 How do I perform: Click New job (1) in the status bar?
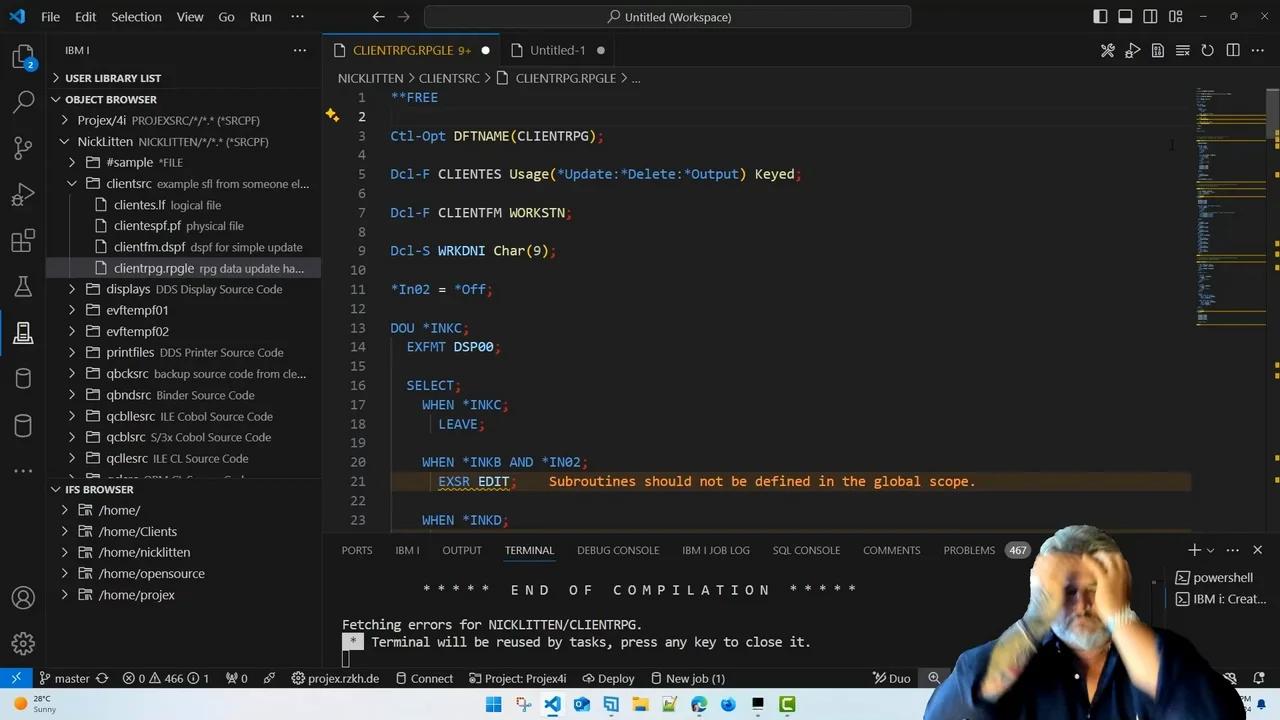[687, 678]
